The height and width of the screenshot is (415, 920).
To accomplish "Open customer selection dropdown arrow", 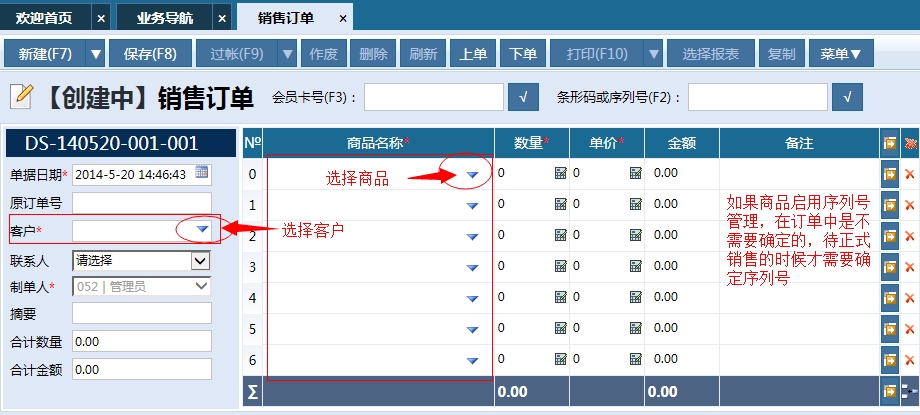I will (202, 230).
